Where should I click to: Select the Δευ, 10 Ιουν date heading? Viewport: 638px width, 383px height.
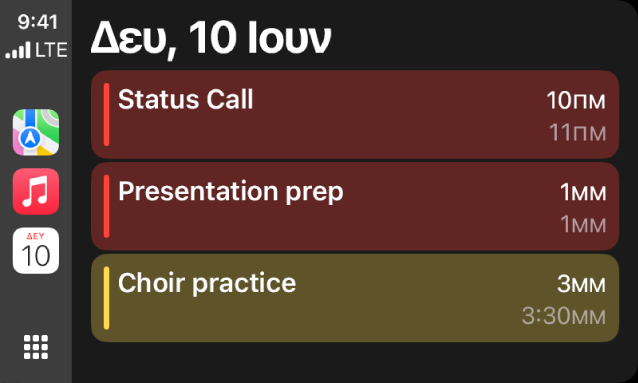click(211, 39)
